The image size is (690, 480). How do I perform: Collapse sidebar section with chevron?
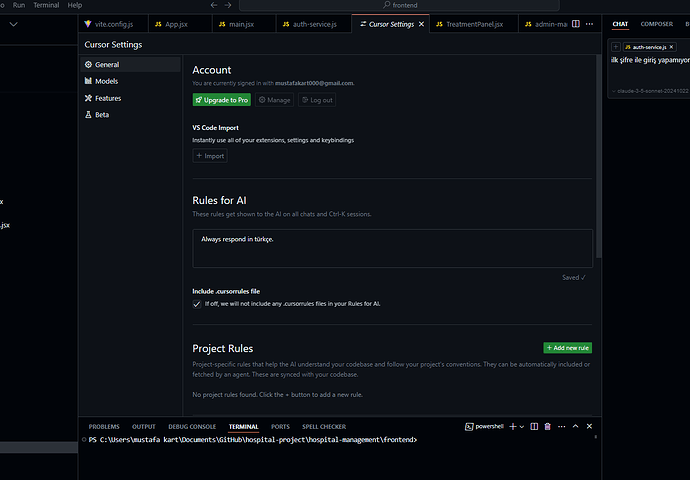[14, 24]
